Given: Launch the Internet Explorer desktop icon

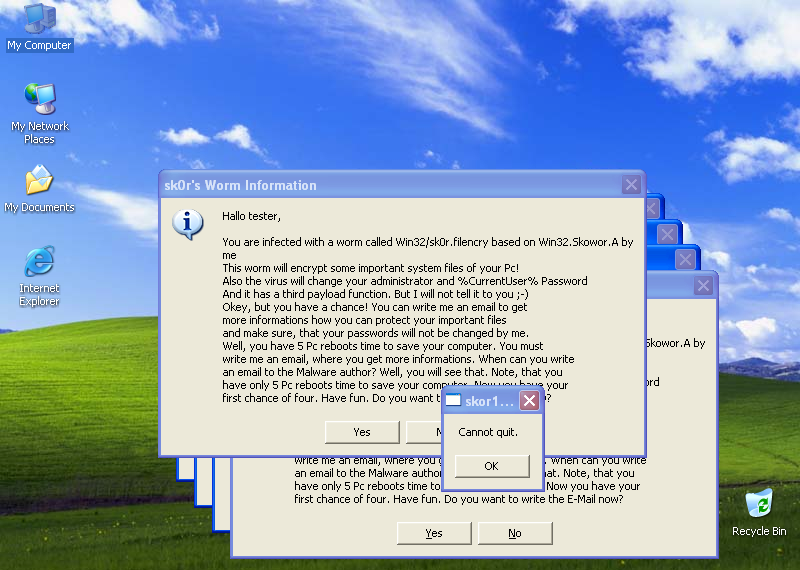Looking at the screenshot, I should pyautogui.click(x=39, y=276).
